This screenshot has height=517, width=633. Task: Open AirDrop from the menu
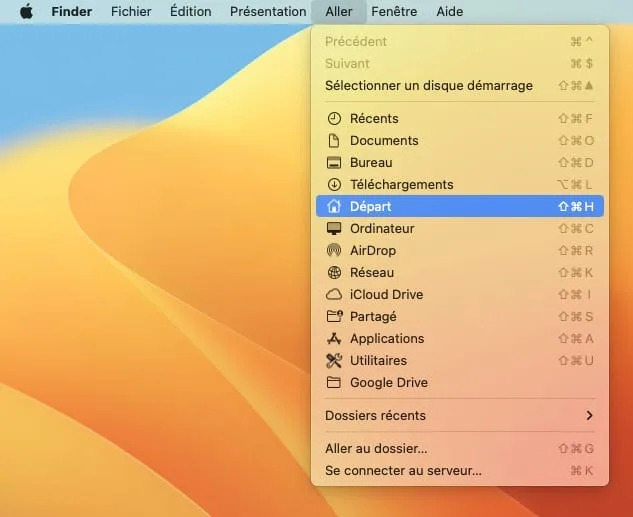click(460, 250)
